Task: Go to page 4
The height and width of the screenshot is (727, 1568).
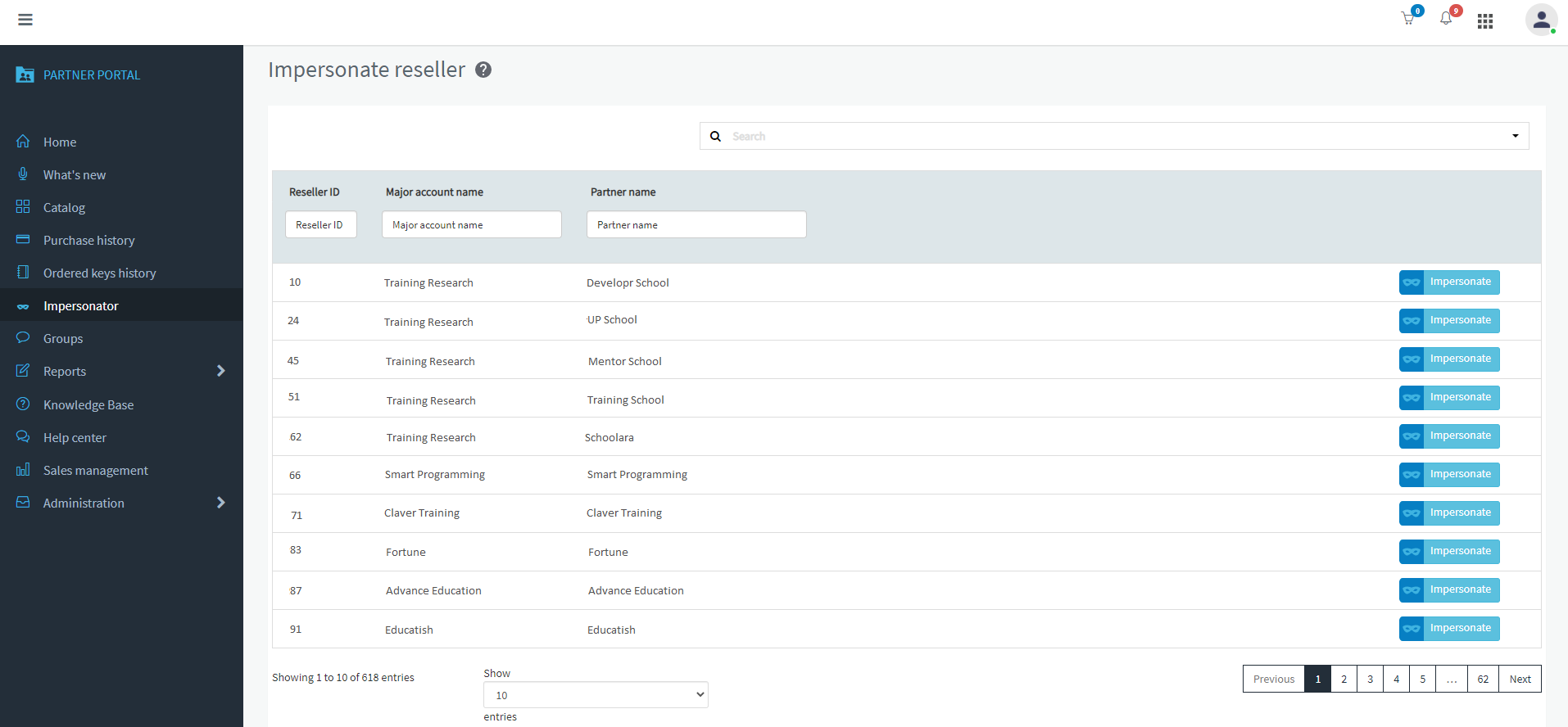Action: tap(1396, 679)
